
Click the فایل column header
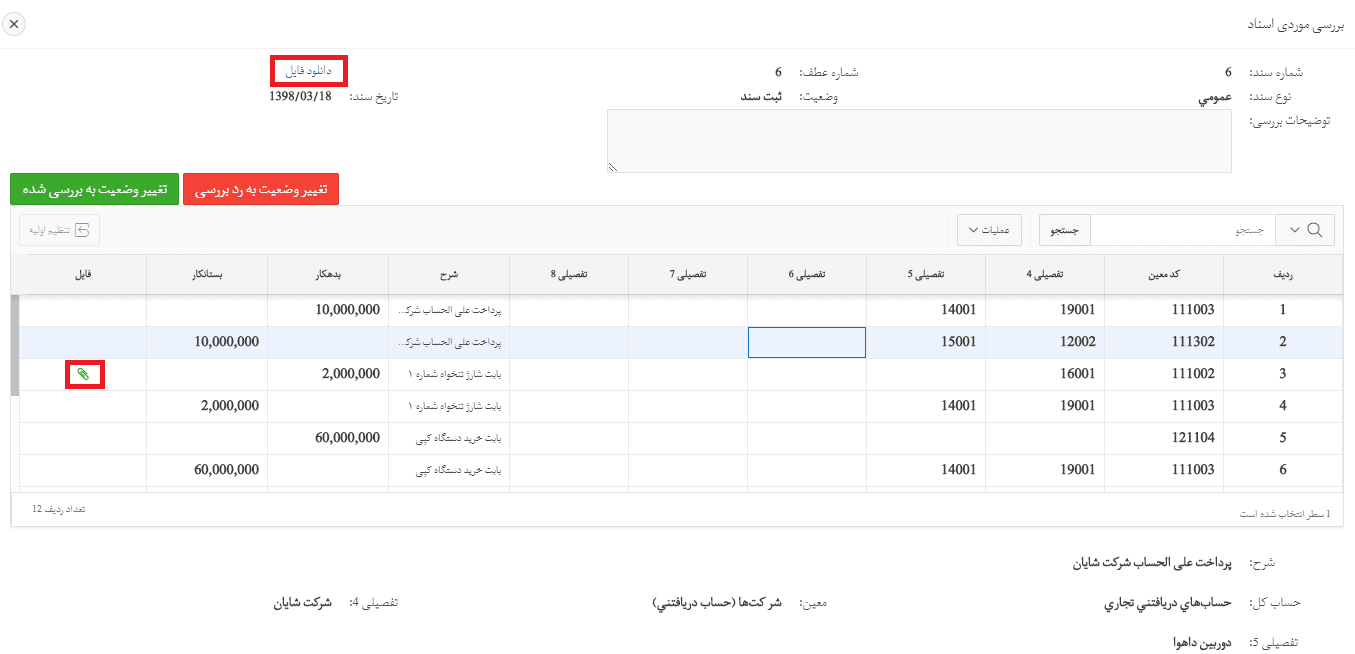83,274
